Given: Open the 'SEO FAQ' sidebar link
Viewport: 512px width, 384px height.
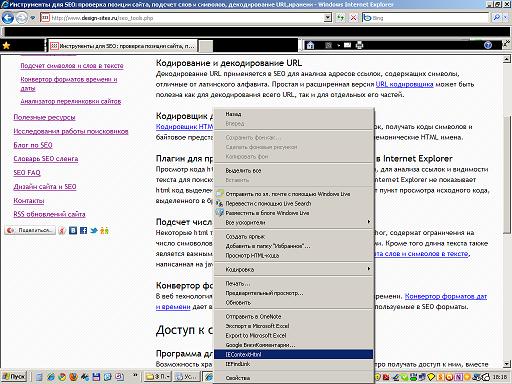Looking at the screenshot, I should pyautogui.click(x=27, y=173).
